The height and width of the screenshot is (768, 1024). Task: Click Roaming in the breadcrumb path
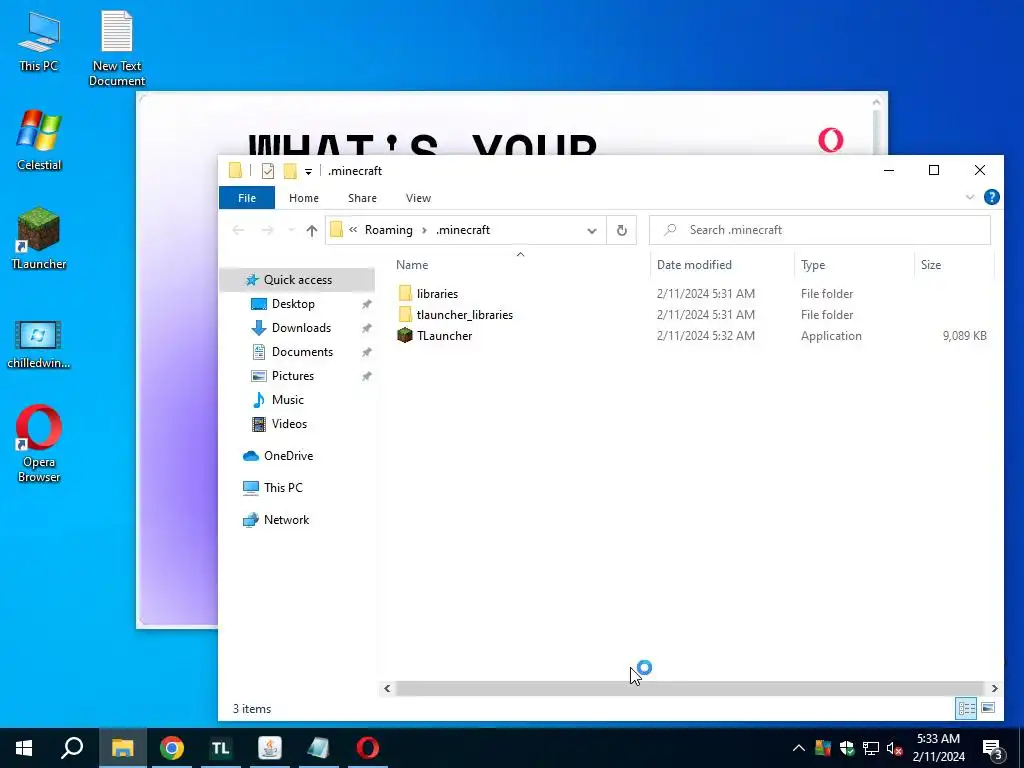pos(389,230)
